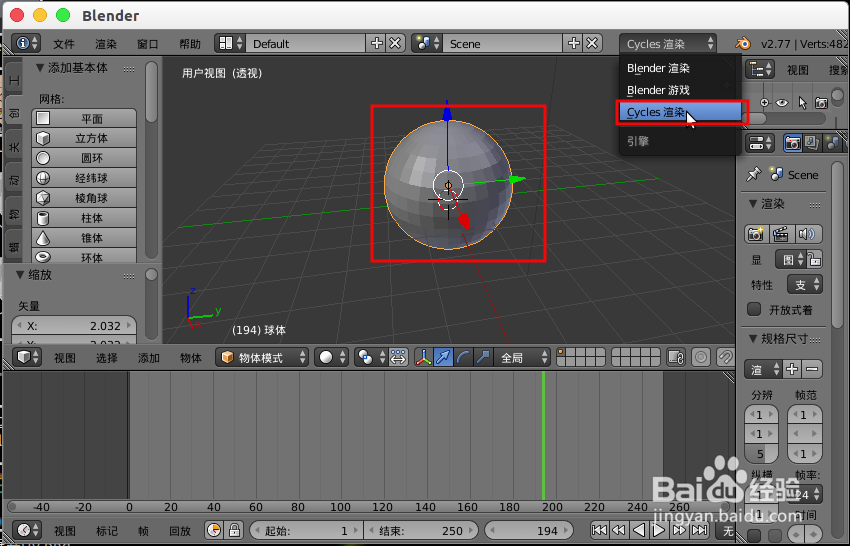This screenshot has width=850, height=546.
Task: Open render engine dropdown Cycles 渲染
Action: pyautogui.click(x=668, y=43)
